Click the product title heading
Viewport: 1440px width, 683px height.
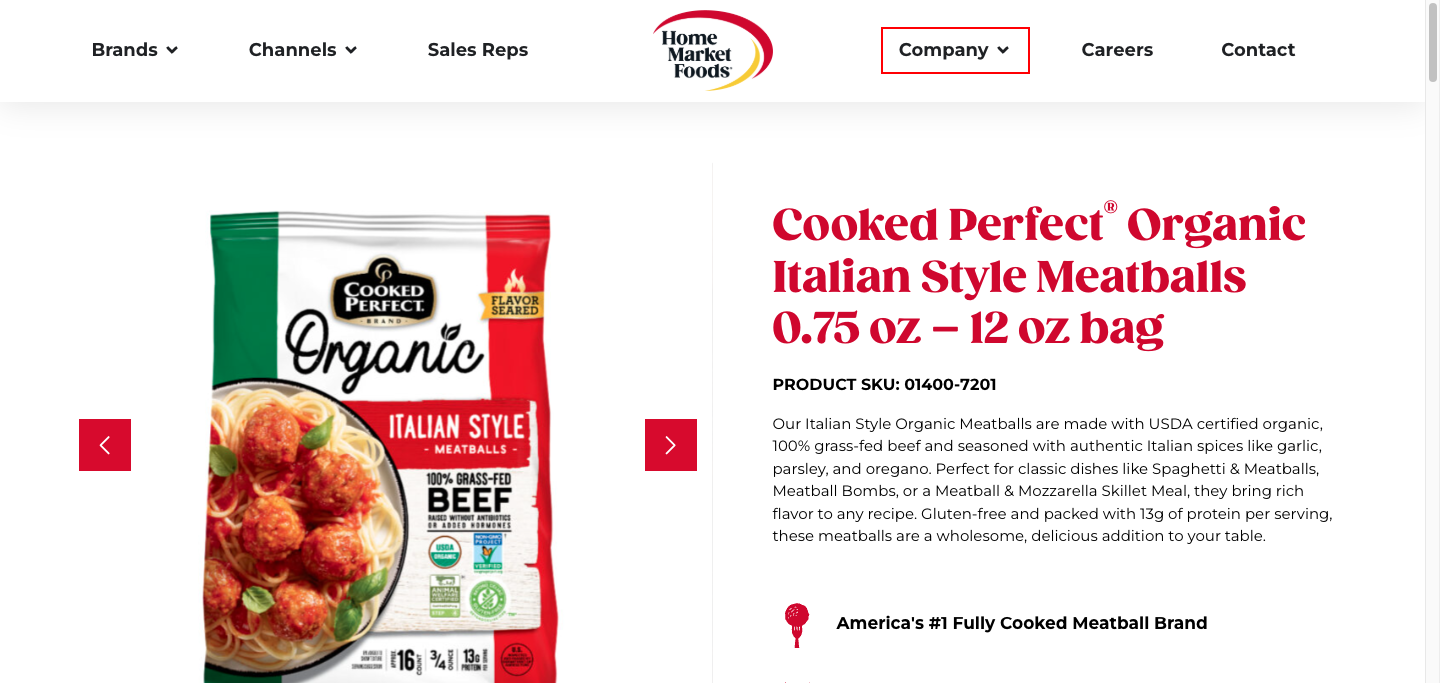(1039, 276)
